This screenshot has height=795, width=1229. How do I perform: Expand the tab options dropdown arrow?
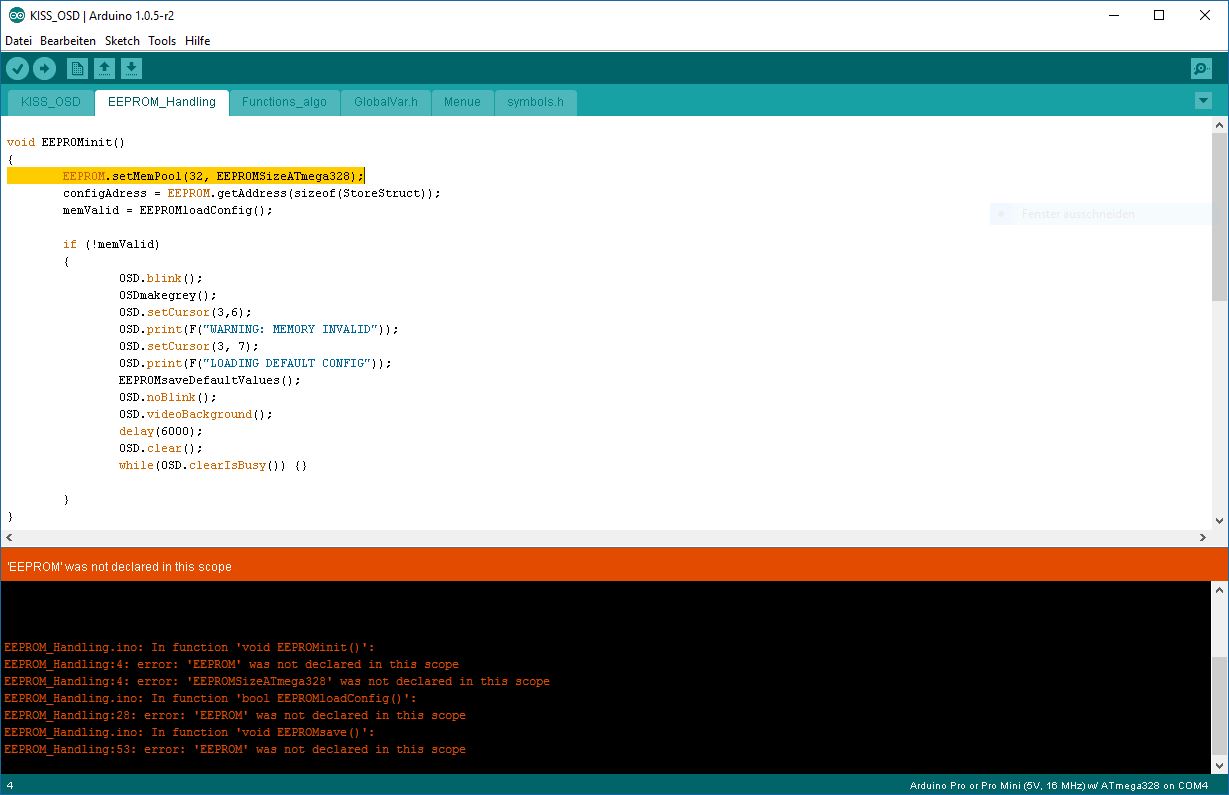click(x=1203, y=101)
